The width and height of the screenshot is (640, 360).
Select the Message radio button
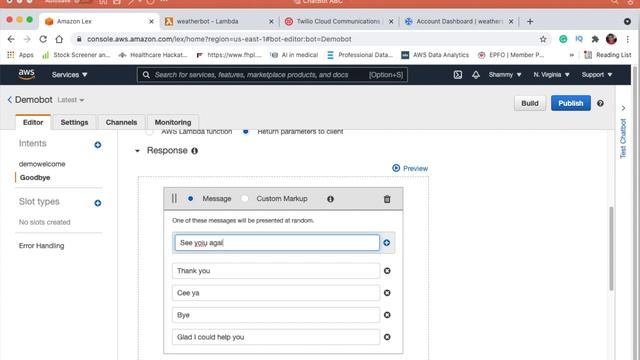coord(191,199)
